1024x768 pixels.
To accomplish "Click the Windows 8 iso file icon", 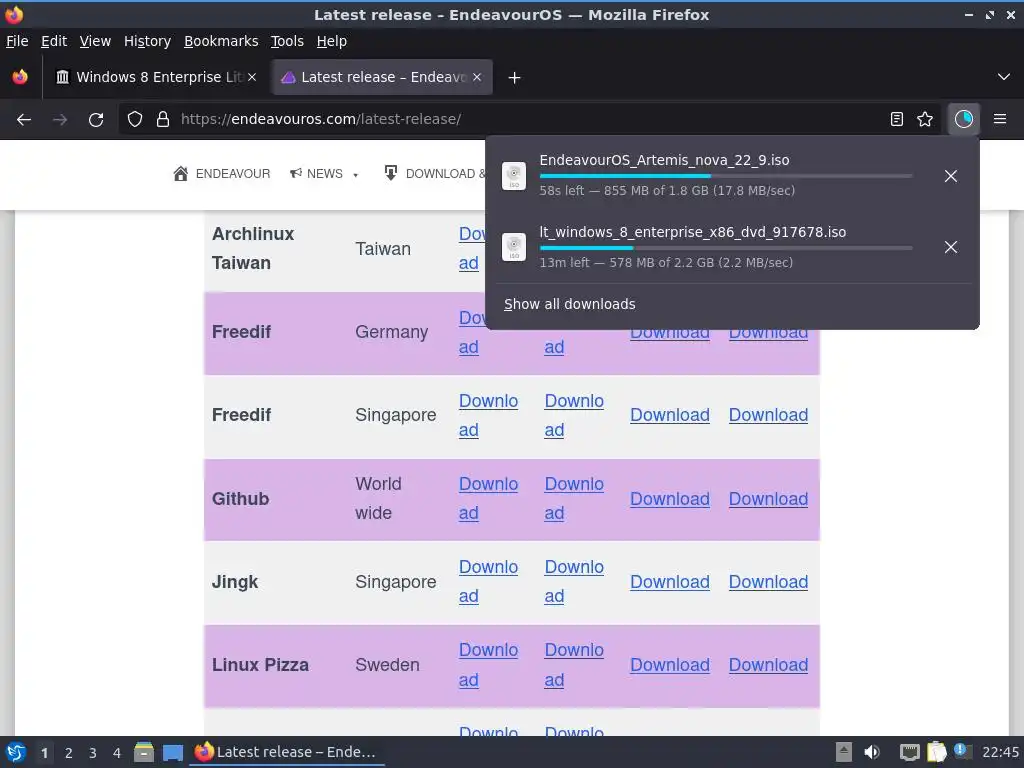I will point(514,247).
